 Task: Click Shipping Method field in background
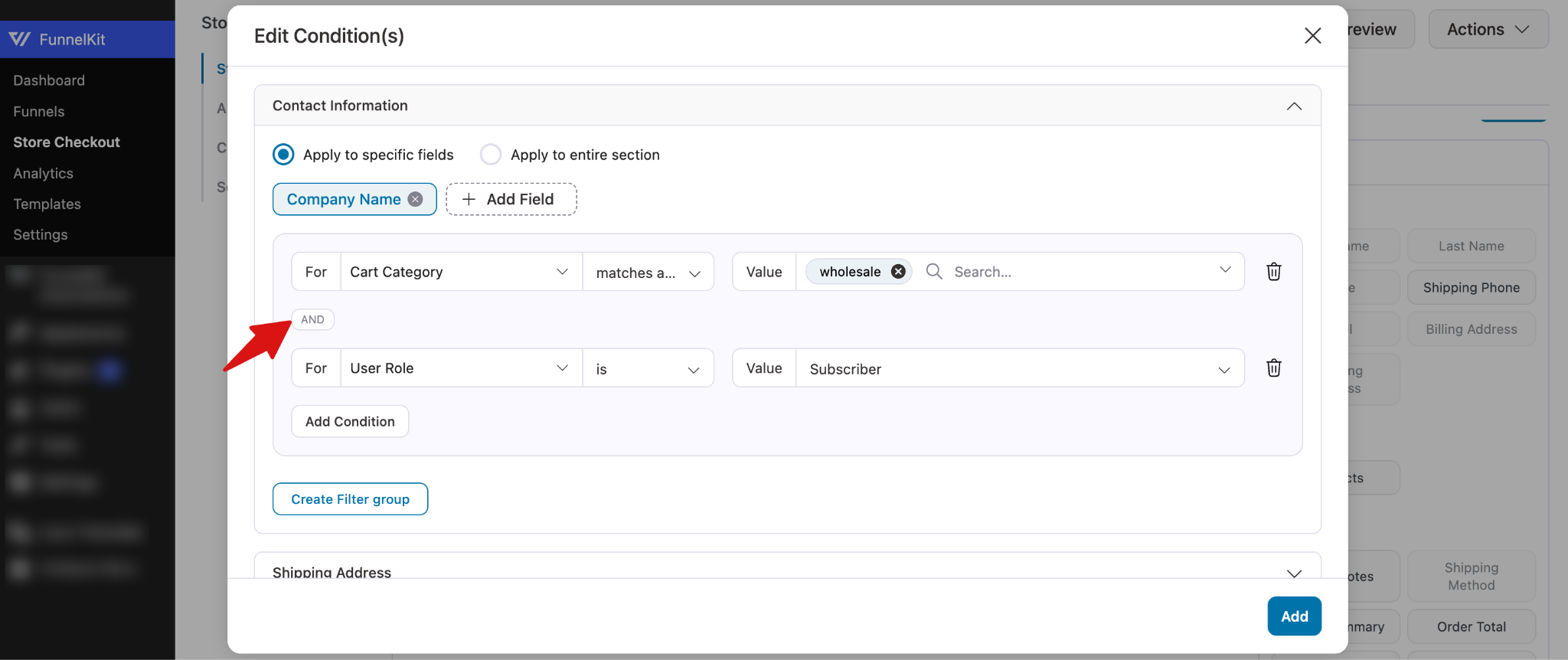coord(1472,577)
